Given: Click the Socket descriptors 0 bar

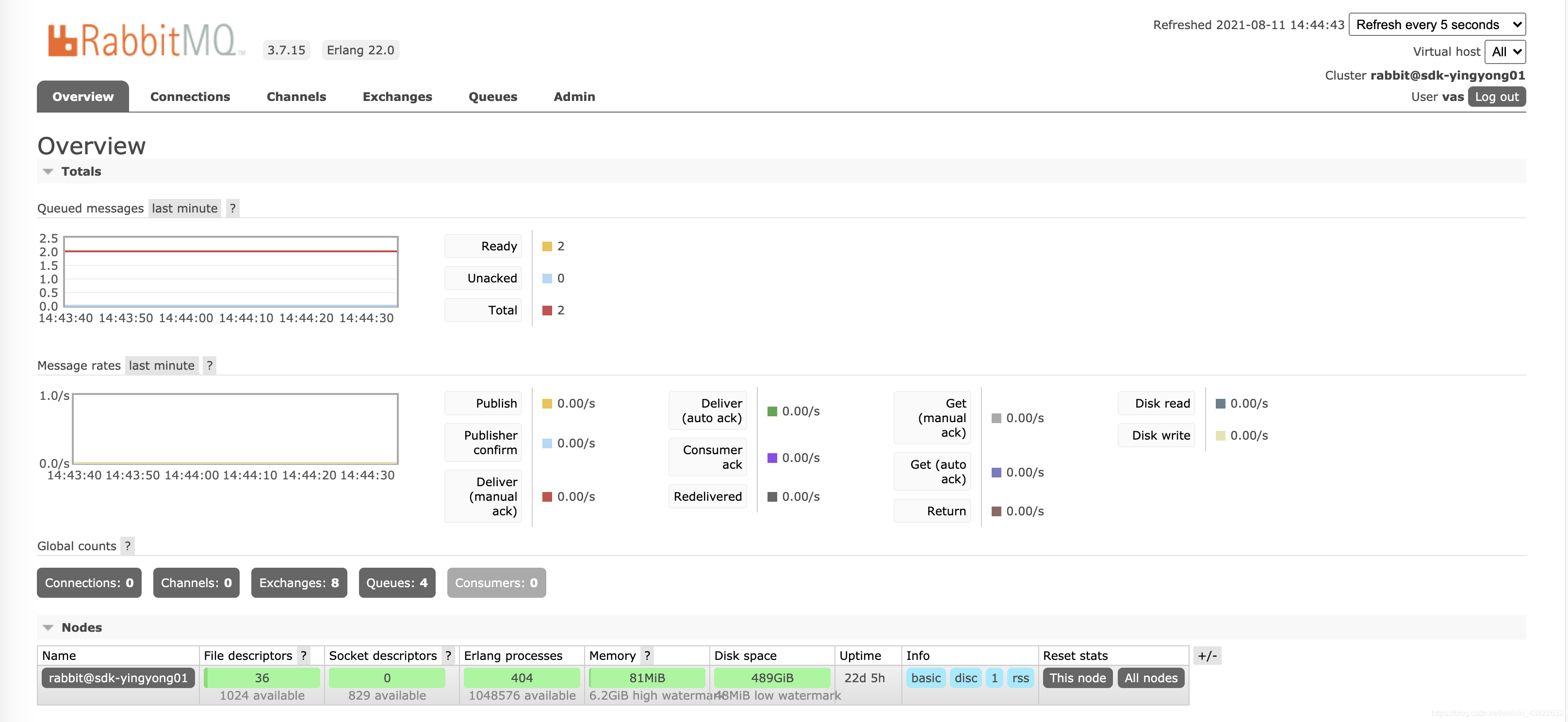Looking at the screenshot, I should tap(387, 678).
